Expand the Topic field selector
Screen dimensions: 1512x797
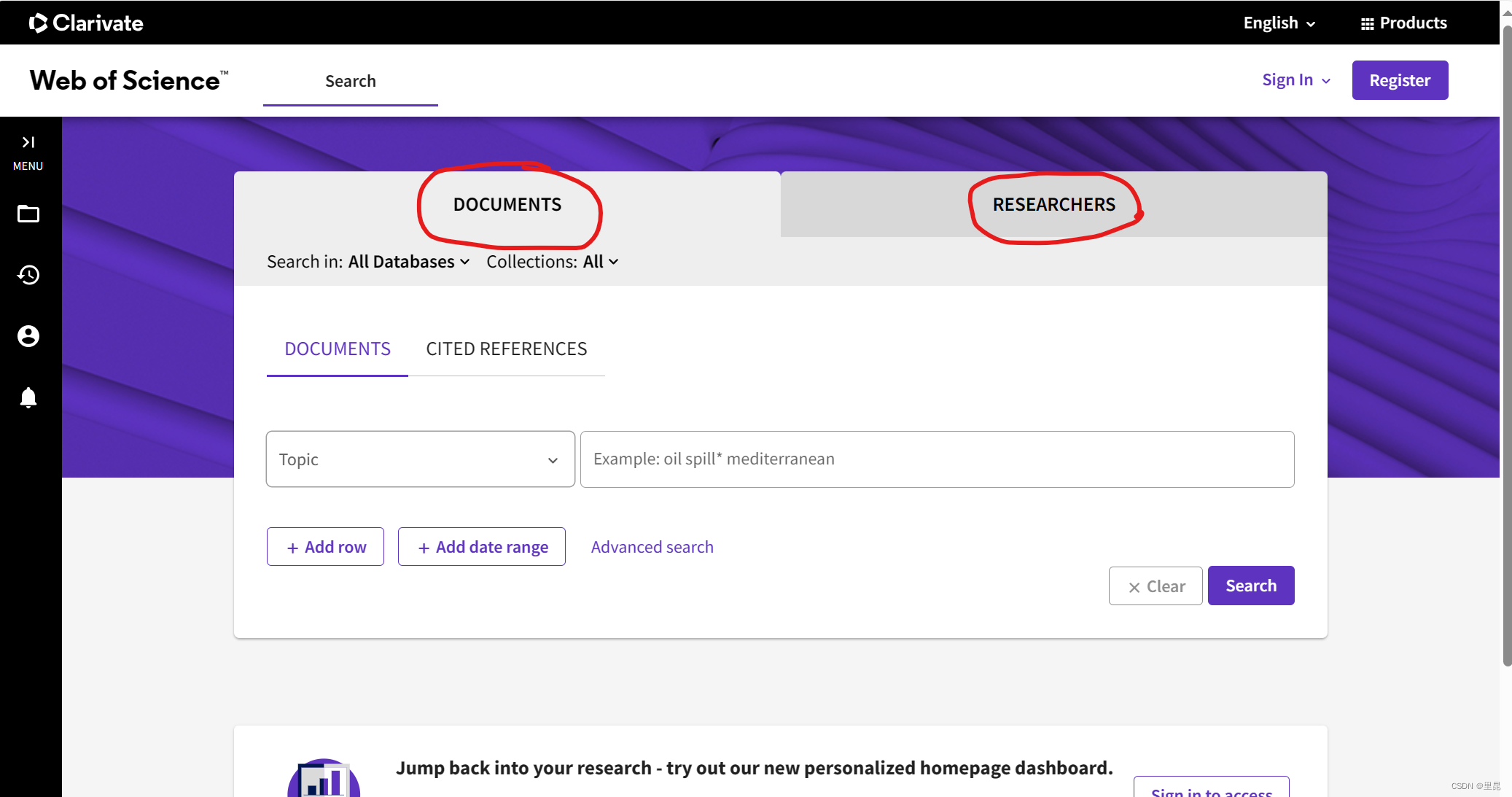click(x=420, y=459)
